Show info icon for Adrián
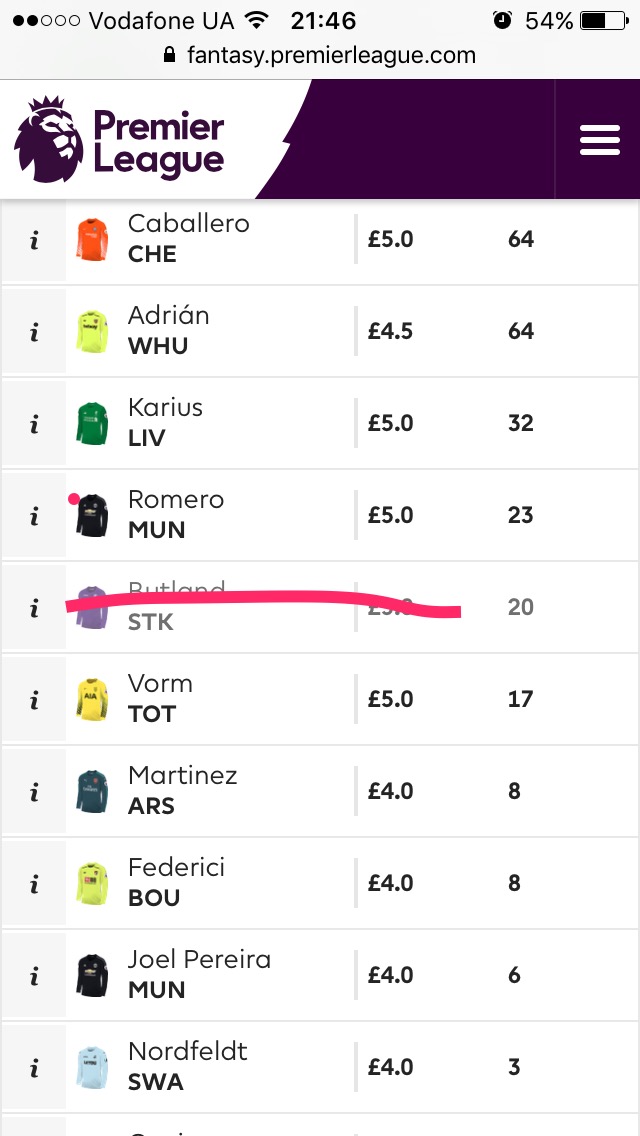Viewport: 640px width, 1136px height. (34, 332)
